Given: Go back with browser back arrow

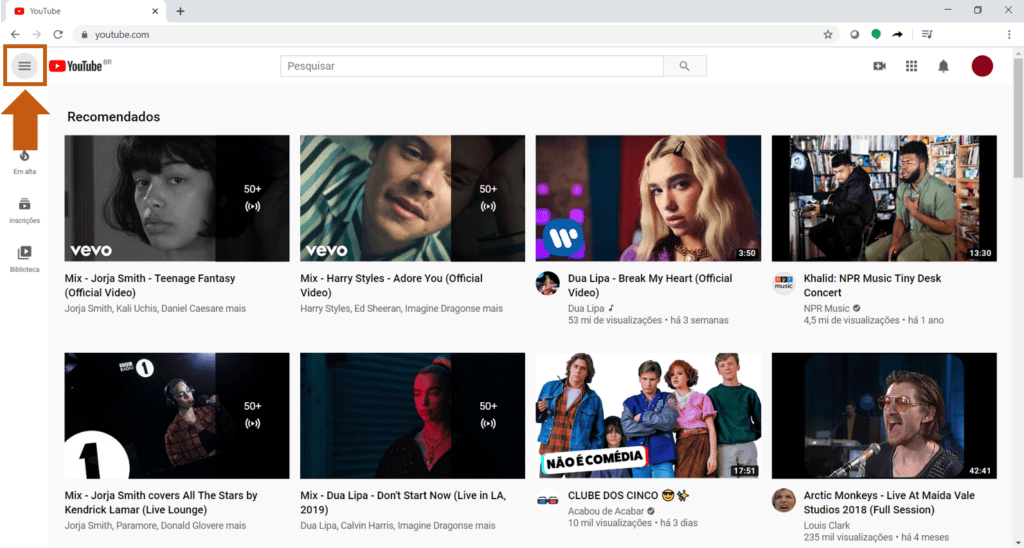Looking at the screenshot, I should [15, 35].
